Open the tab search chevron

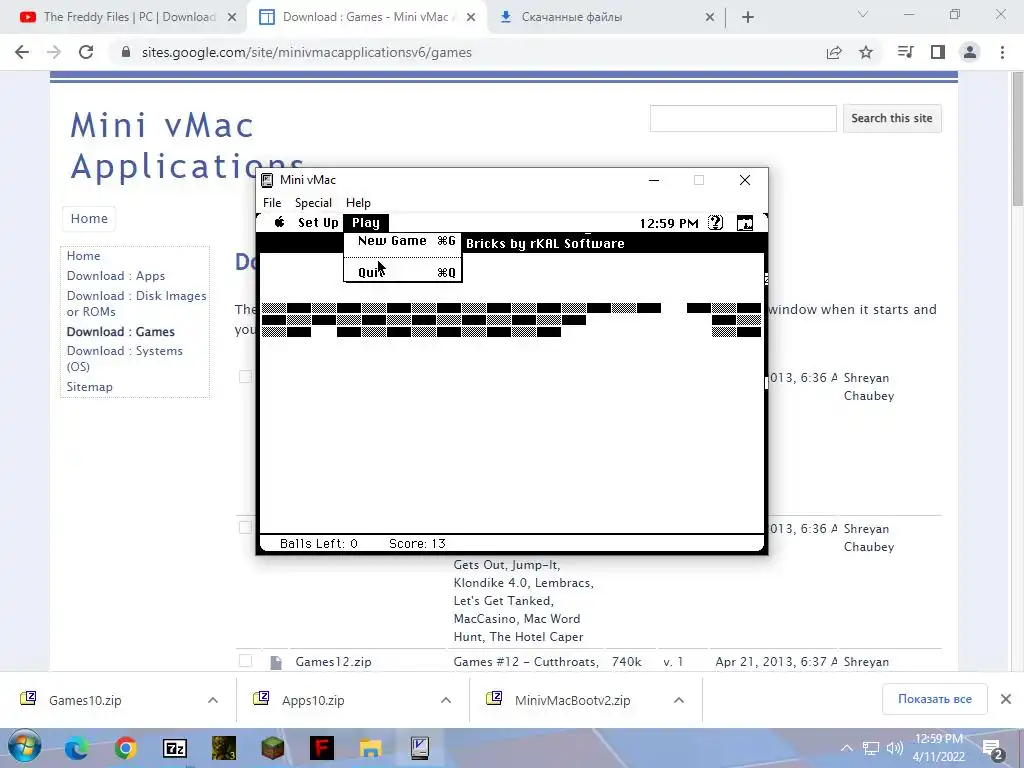pos(863,14)
